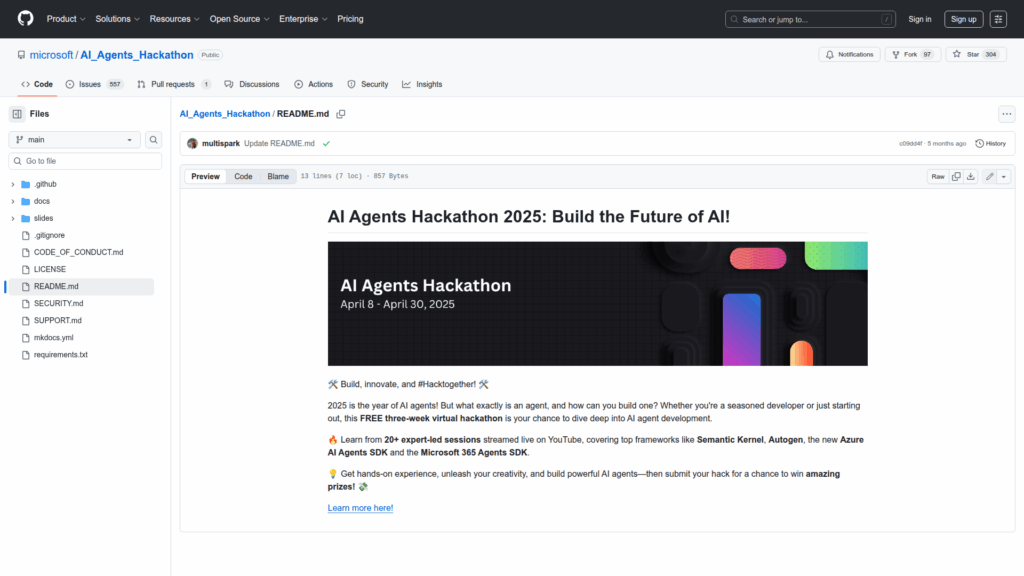The image size is (1024, 576).
Task: Click the search magnifier in Files panel
Action: coord(153,140)
